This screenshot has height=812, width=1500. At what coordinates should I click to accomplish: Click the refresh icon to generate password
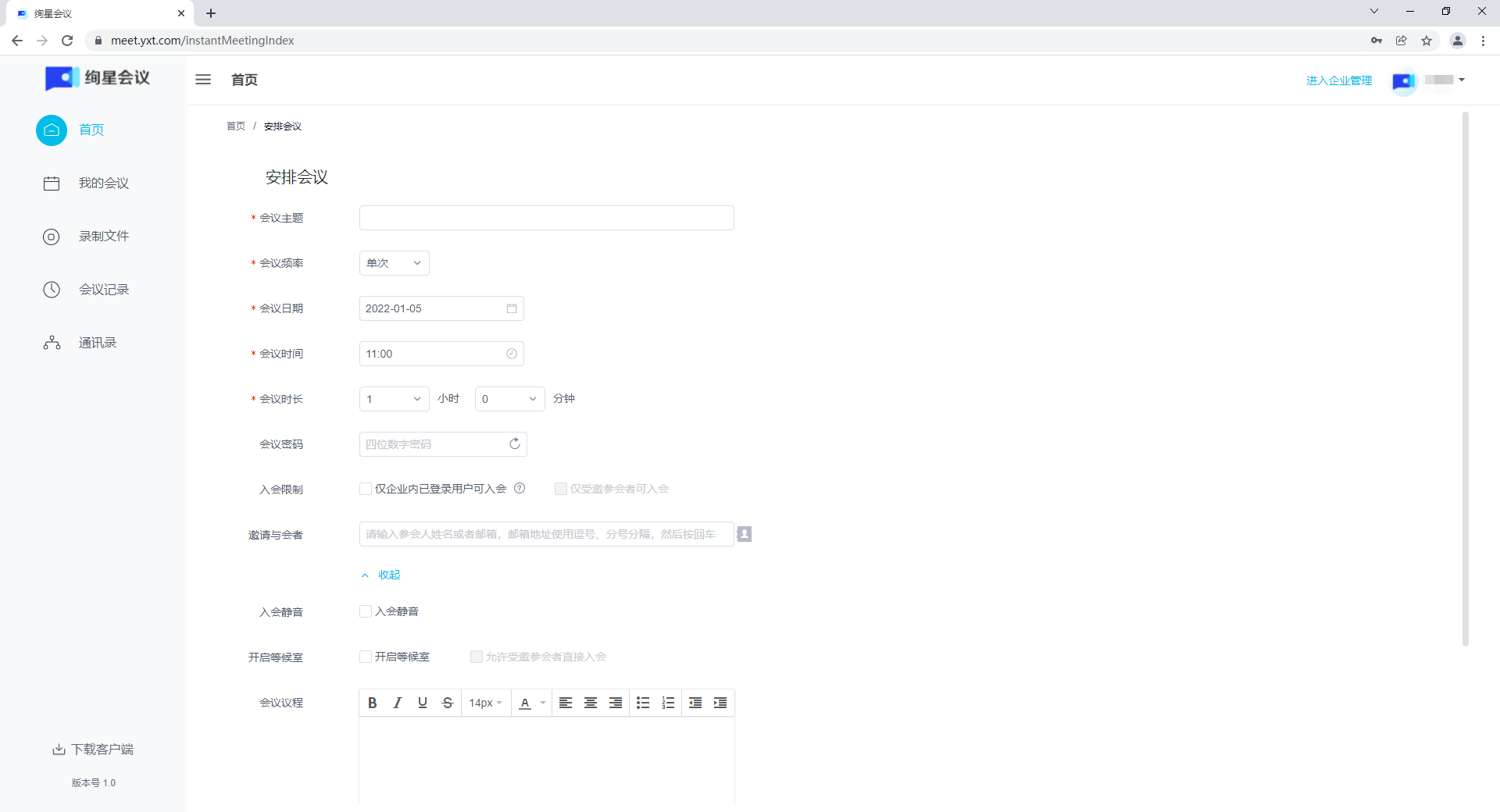[x=515, y=443]
